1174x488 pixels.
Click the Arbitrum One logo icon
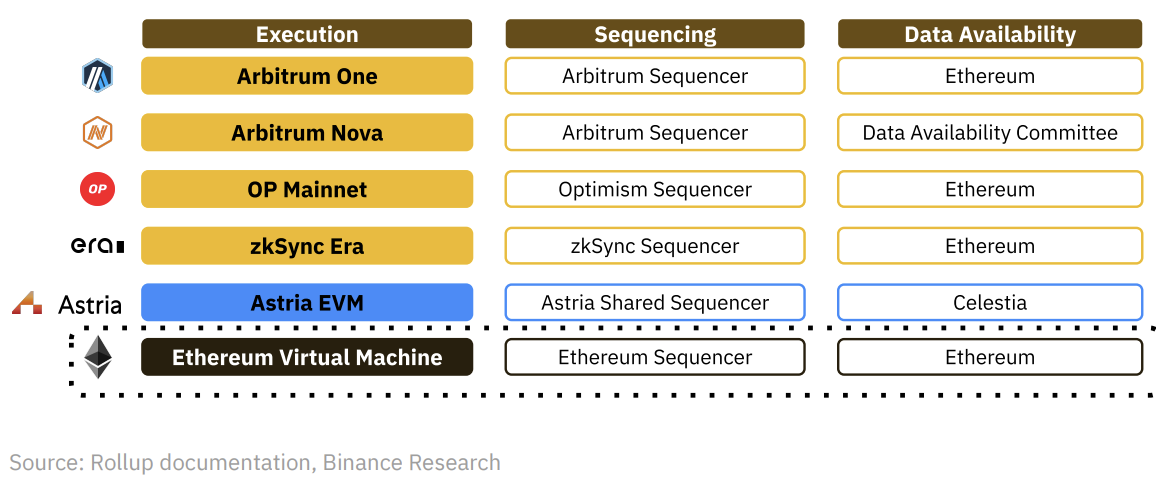(x=97, y=76)
